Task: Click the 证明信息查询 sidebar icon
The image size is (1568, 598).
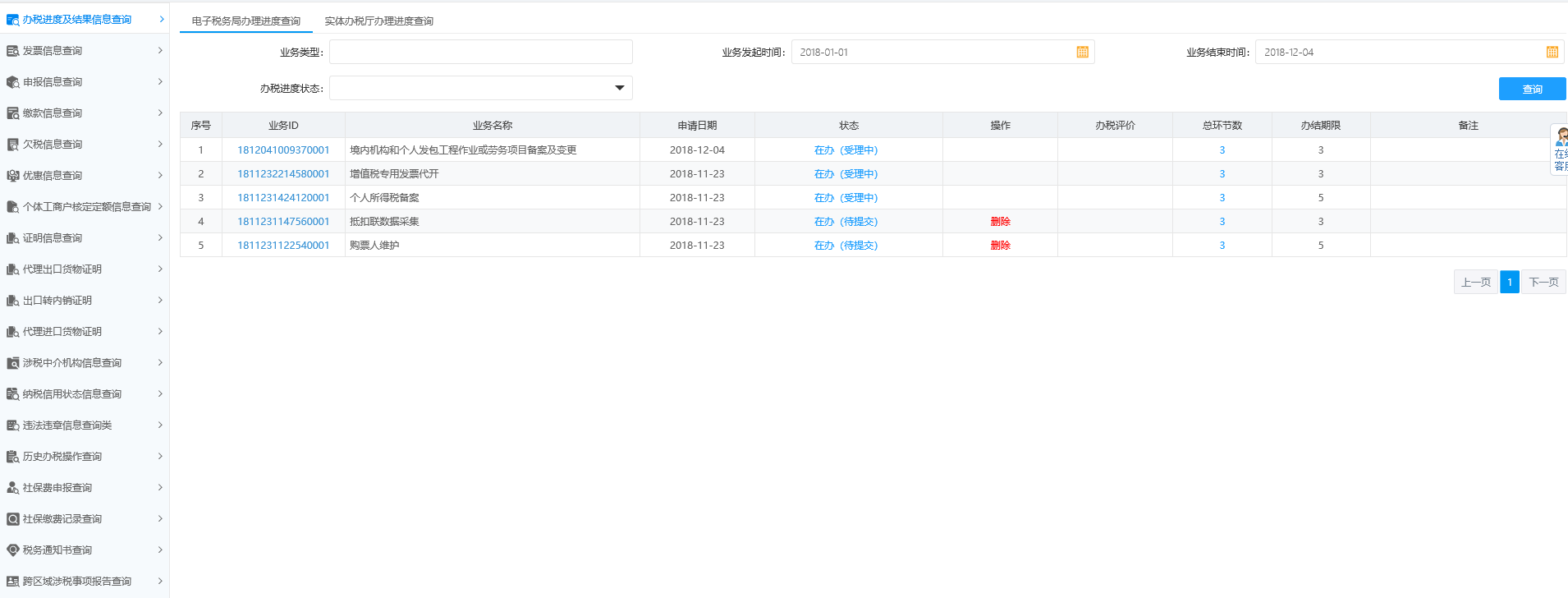Action: (x=12, y=238)
